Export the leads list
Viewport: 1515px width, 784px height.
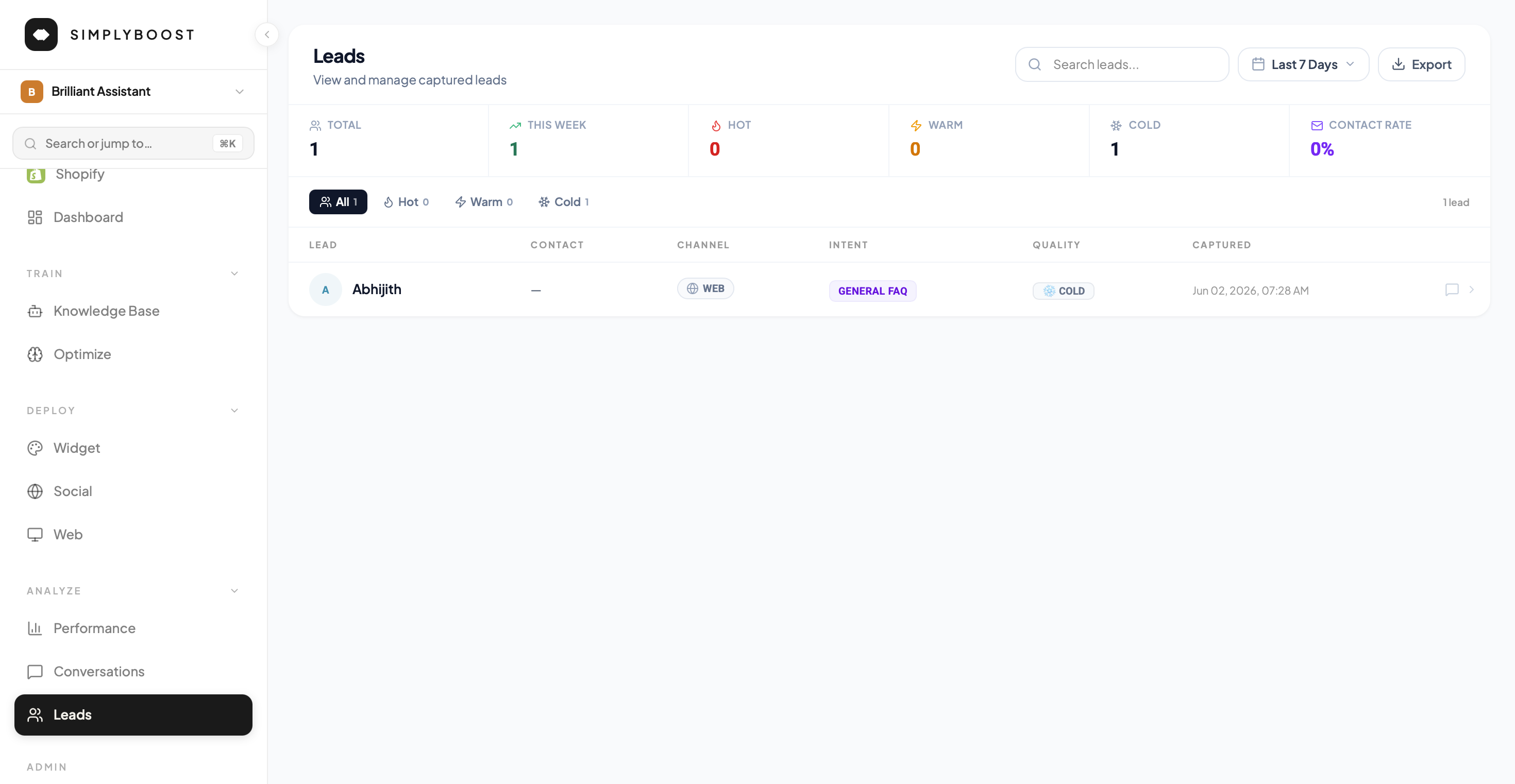pos(1421,65)
